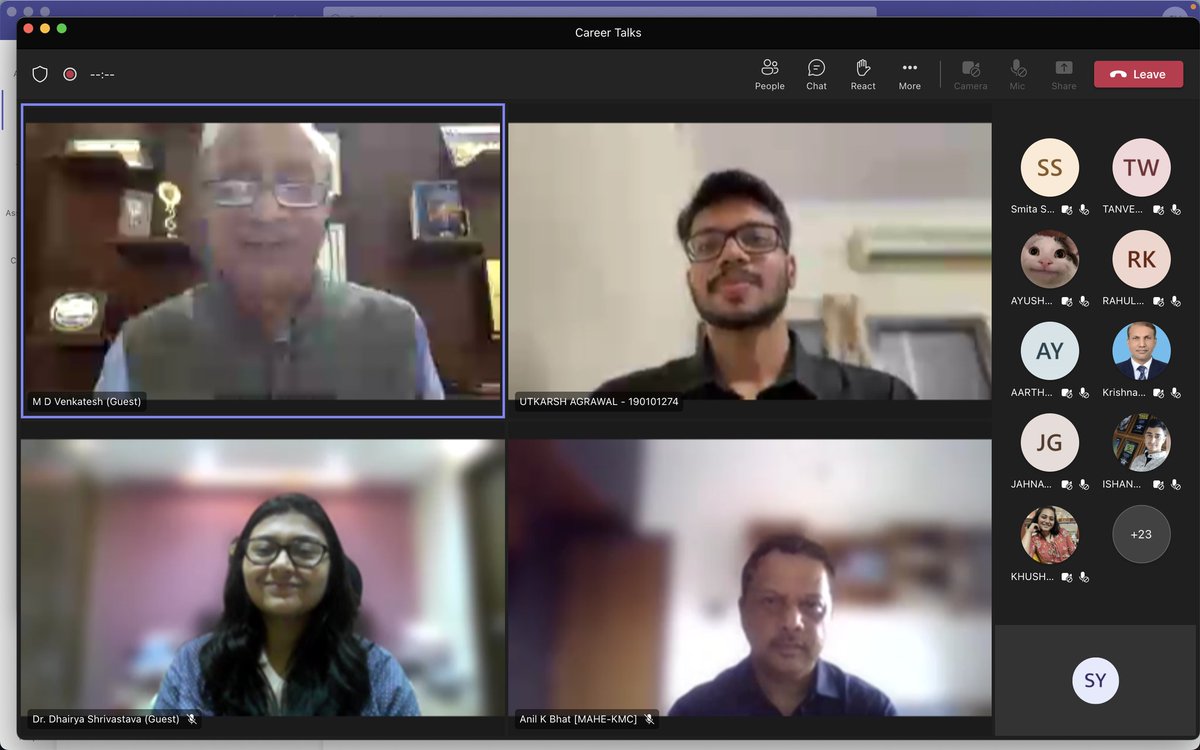Click the red recording indicator
Screen dimensions: 1200x750
click(x=70, y=74)
